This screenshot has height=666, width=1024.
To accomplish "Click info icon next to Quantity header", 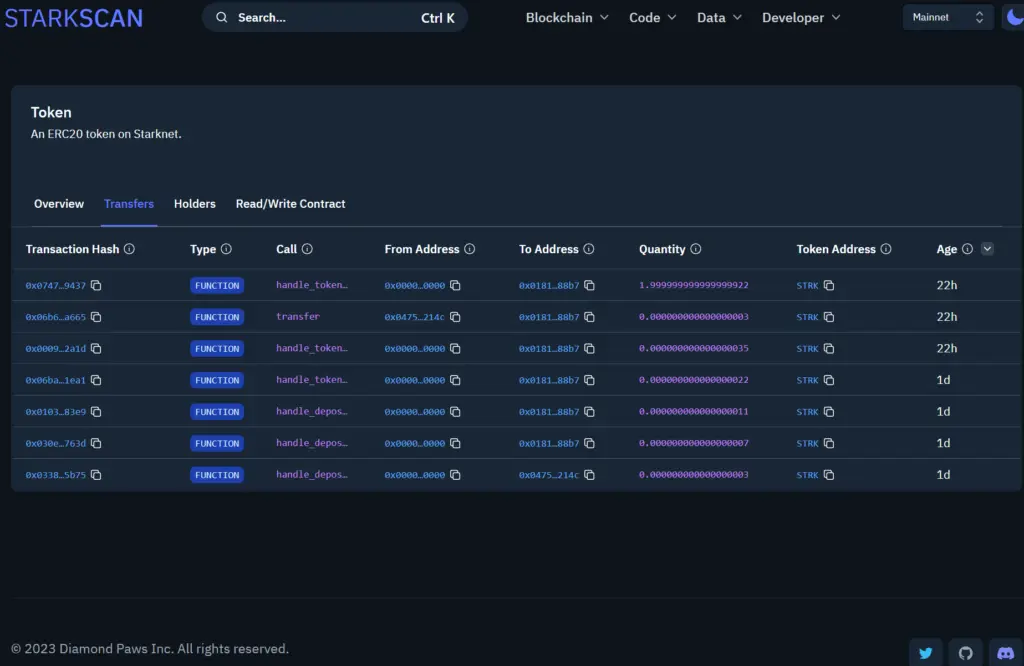I will click(x=696, y=249).
